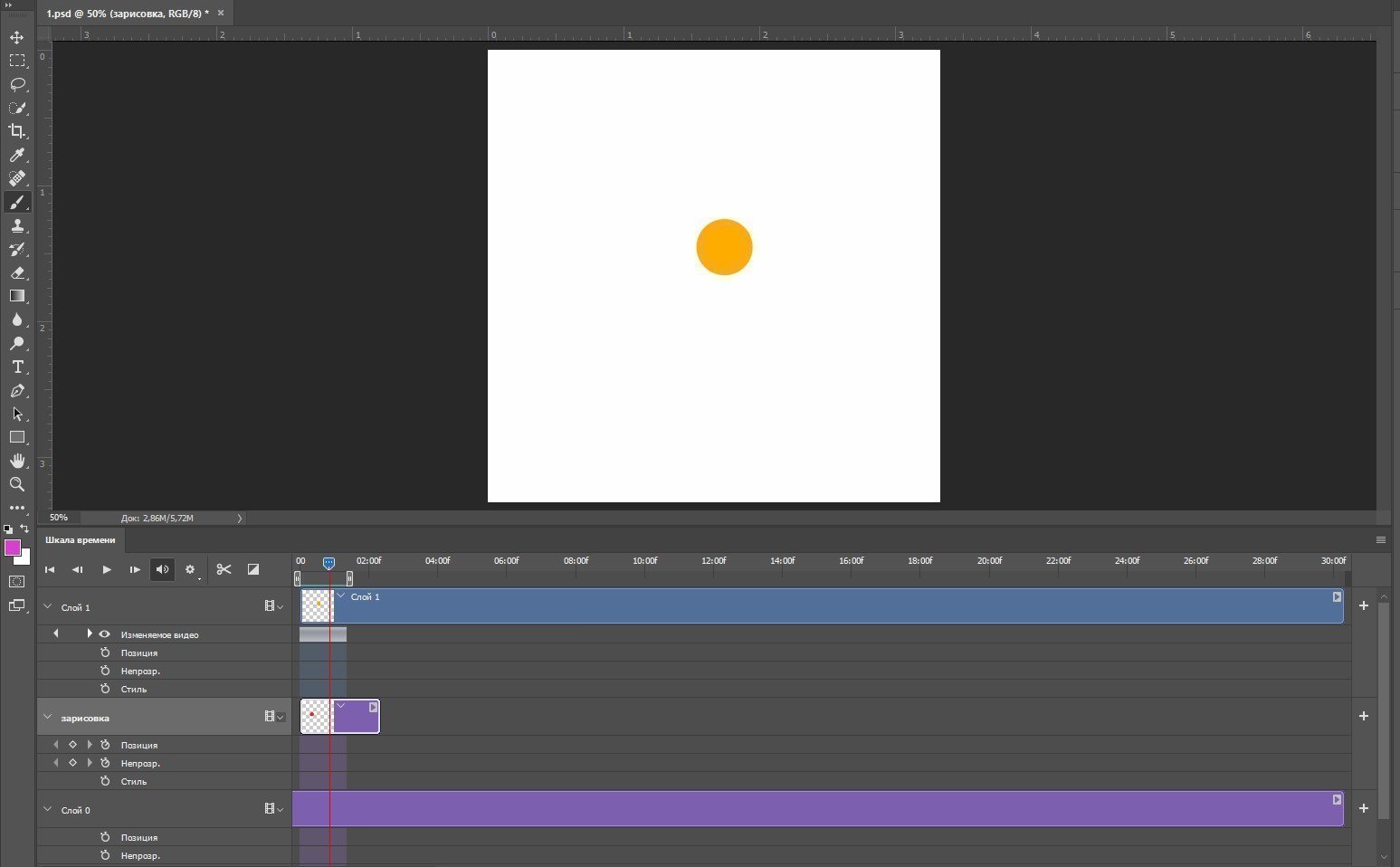Select the Quick Selection tool
This screenshot has width=1400, height=867.
(17, 108)
